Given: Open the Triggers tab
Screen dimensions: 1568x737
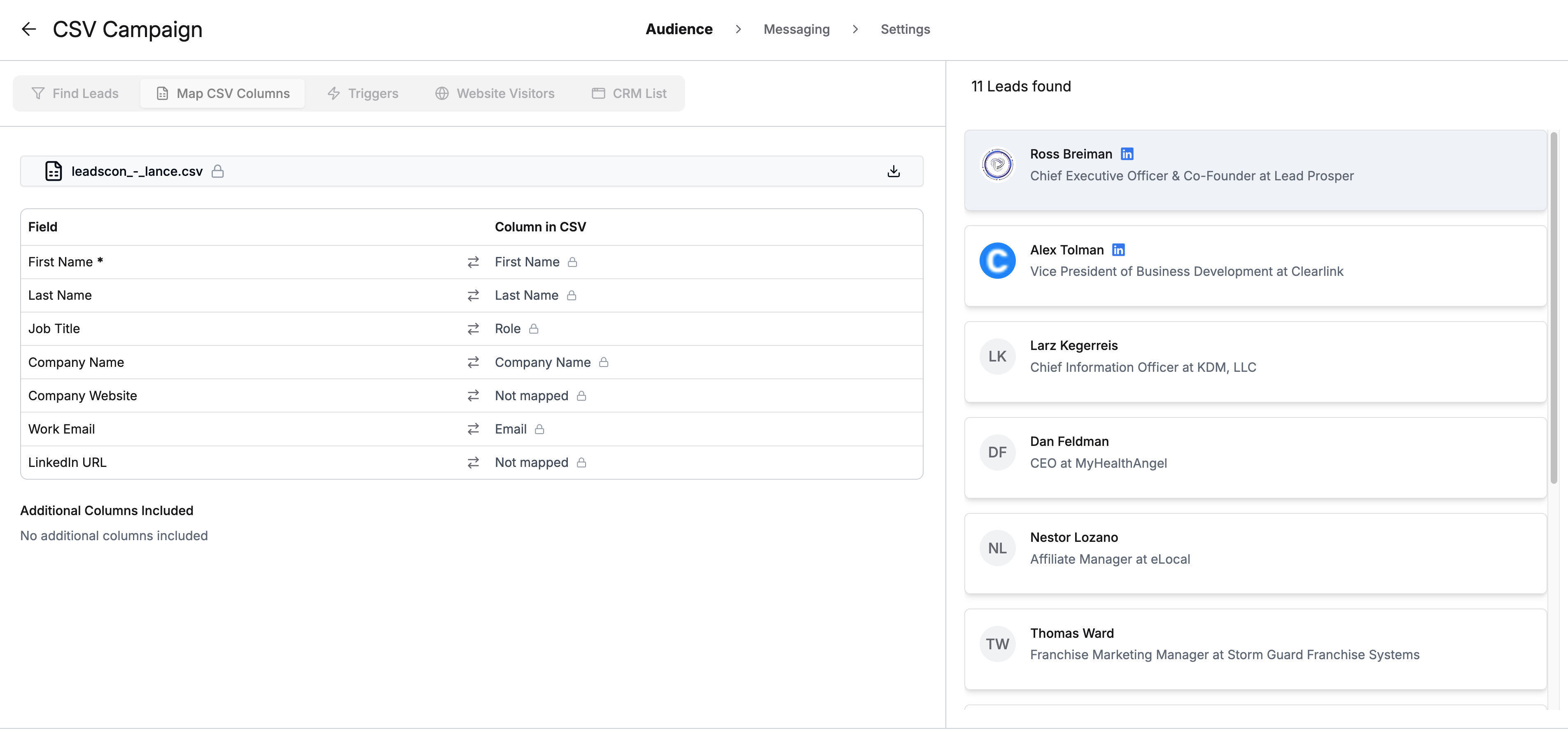Looking at the screenshot, I should pyautogui.click(x=364, y=93).
